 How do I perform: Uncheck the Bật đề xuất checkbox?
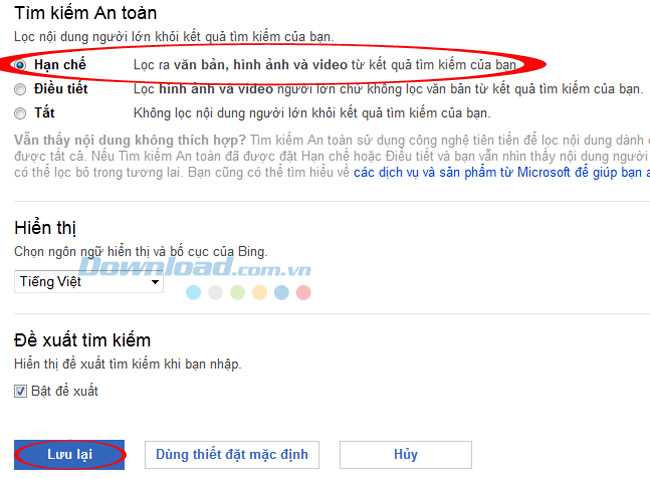click(20, 391)
